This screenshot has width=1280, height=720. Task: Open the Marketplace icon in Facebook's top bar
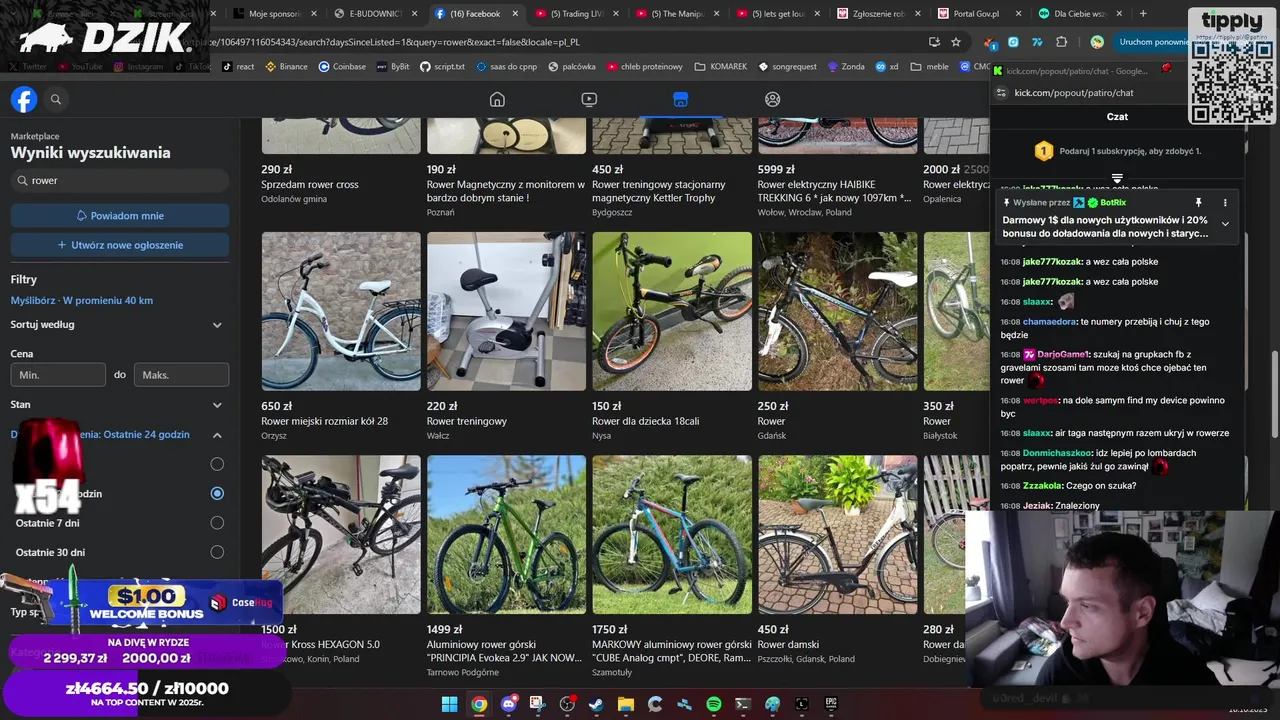(x=680, y=99)
